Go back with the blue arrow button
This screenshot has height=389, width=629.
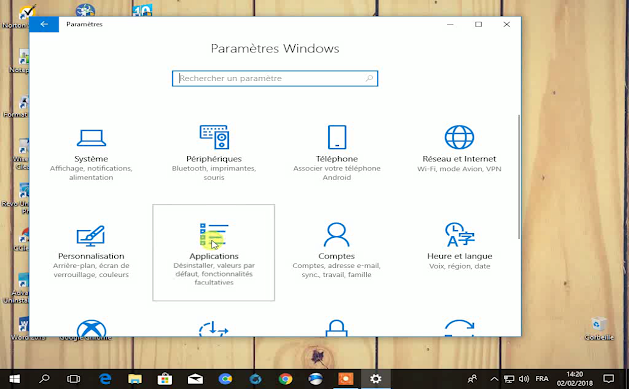point(44,24)
